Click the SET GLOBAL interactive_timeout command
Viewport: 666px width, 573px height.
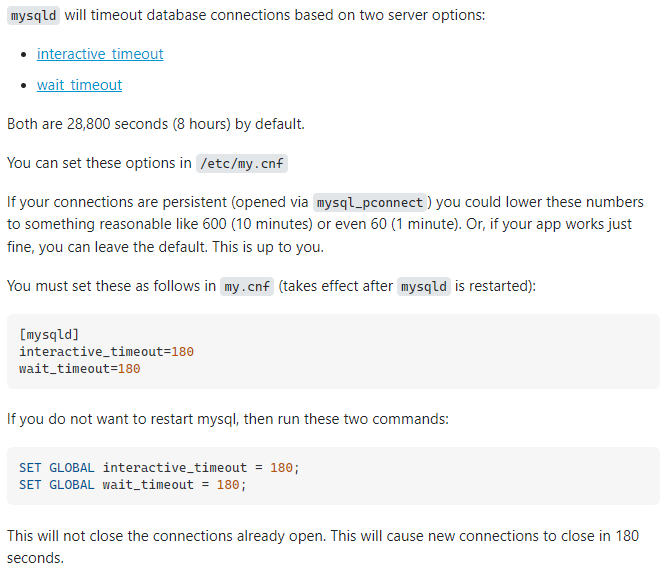click(x=159, y=467)
